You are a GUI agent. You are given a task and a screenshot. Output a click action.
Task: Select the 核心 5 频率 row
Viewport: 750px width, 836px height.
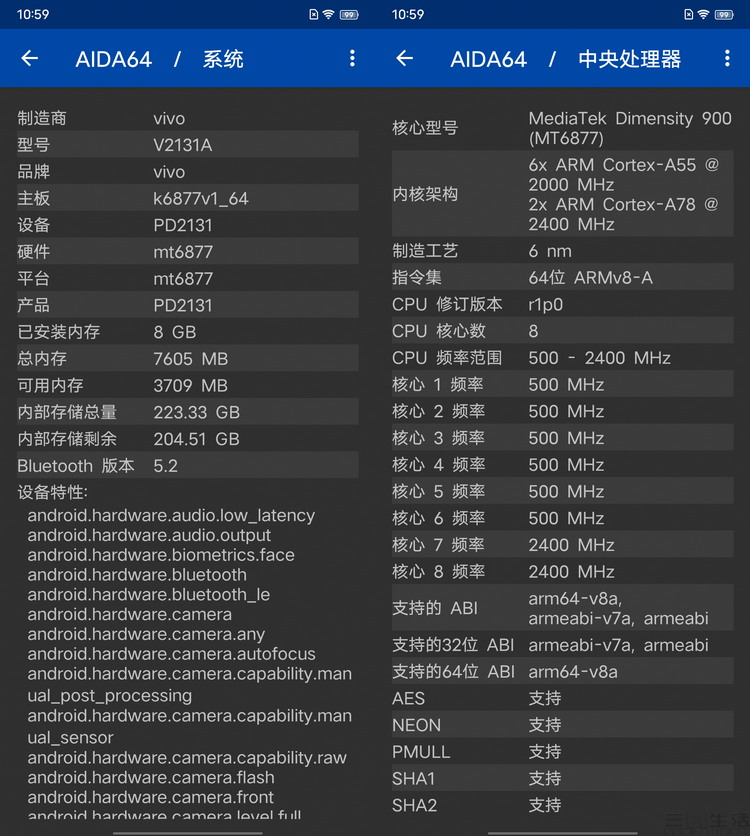pyautogui.click(x=562, y=491)
